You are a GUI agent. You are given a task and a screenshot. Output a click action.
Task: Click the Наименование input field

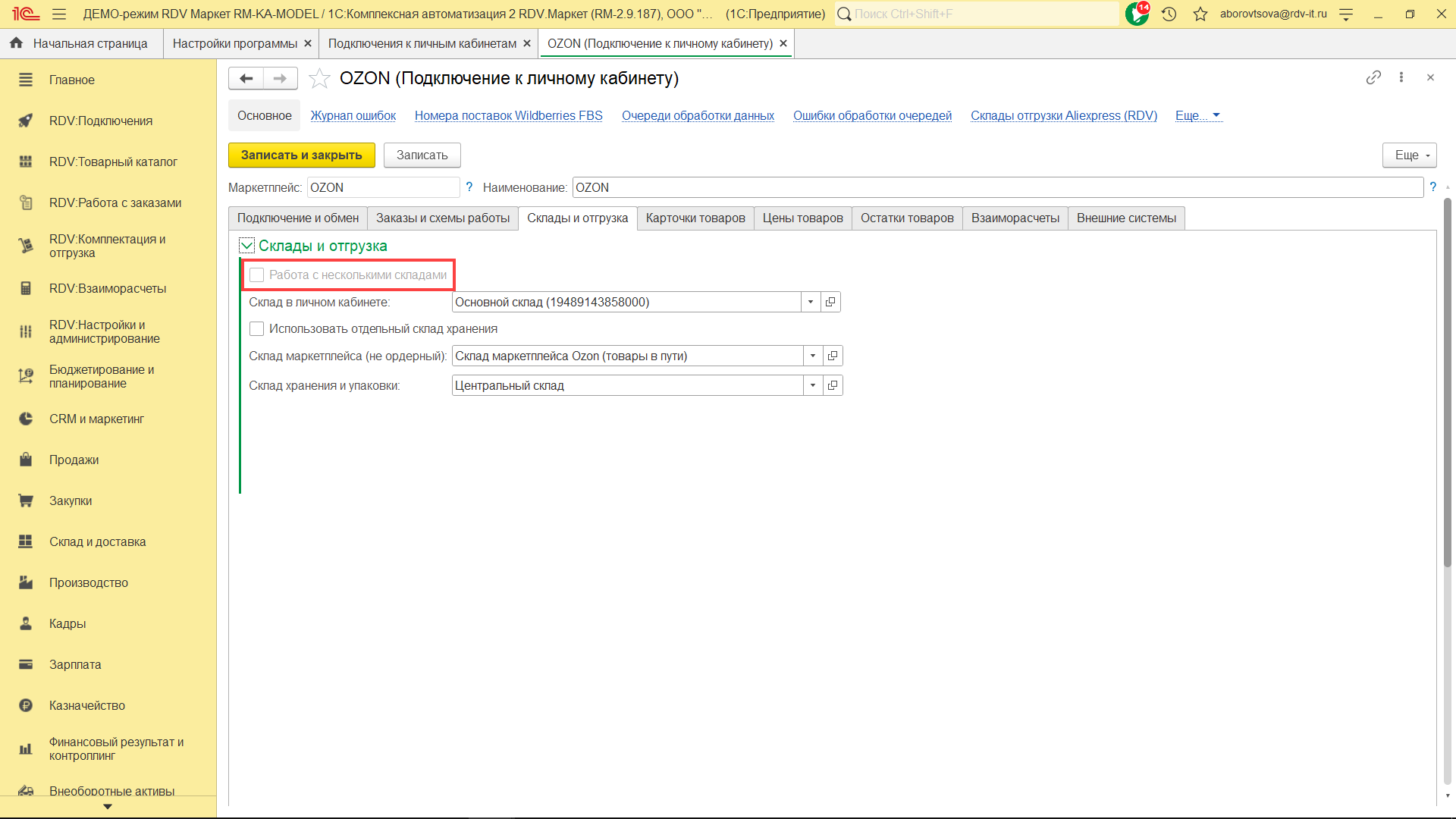[997, 187]
